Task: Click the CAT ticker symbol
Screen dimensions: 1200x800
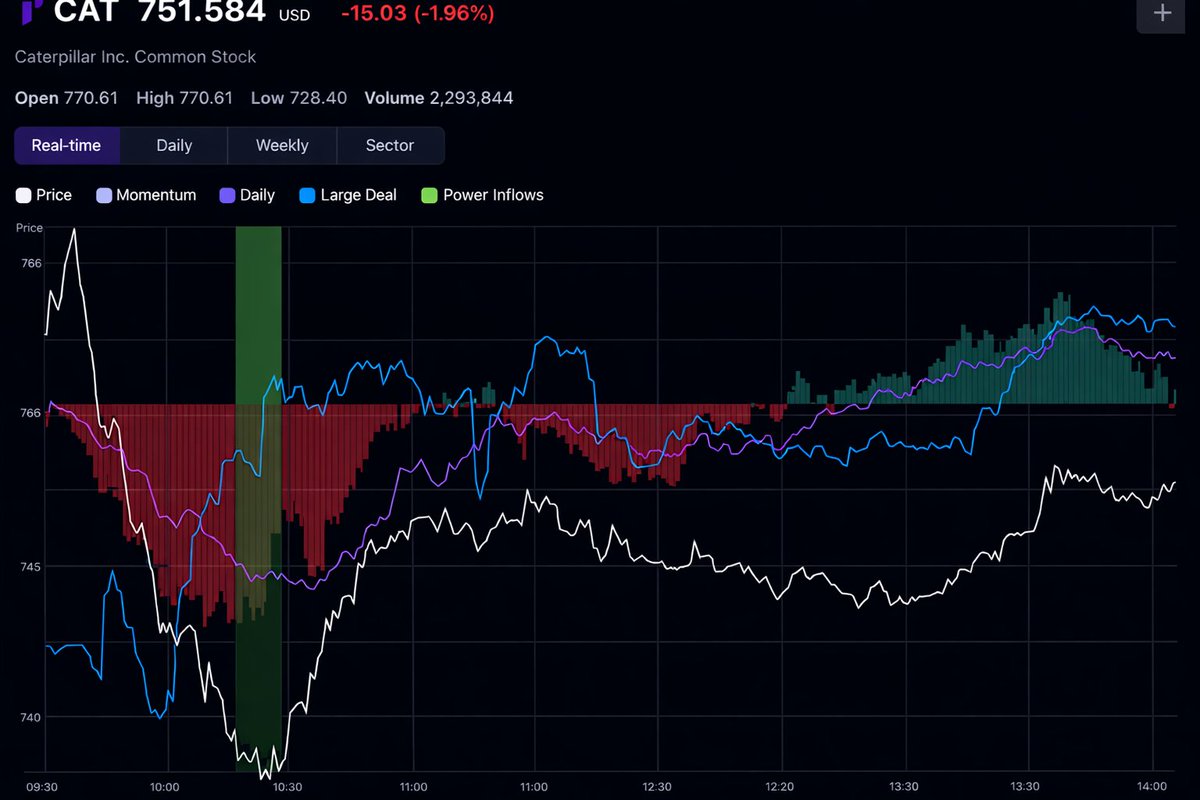Action: click(x=84, y=14)
